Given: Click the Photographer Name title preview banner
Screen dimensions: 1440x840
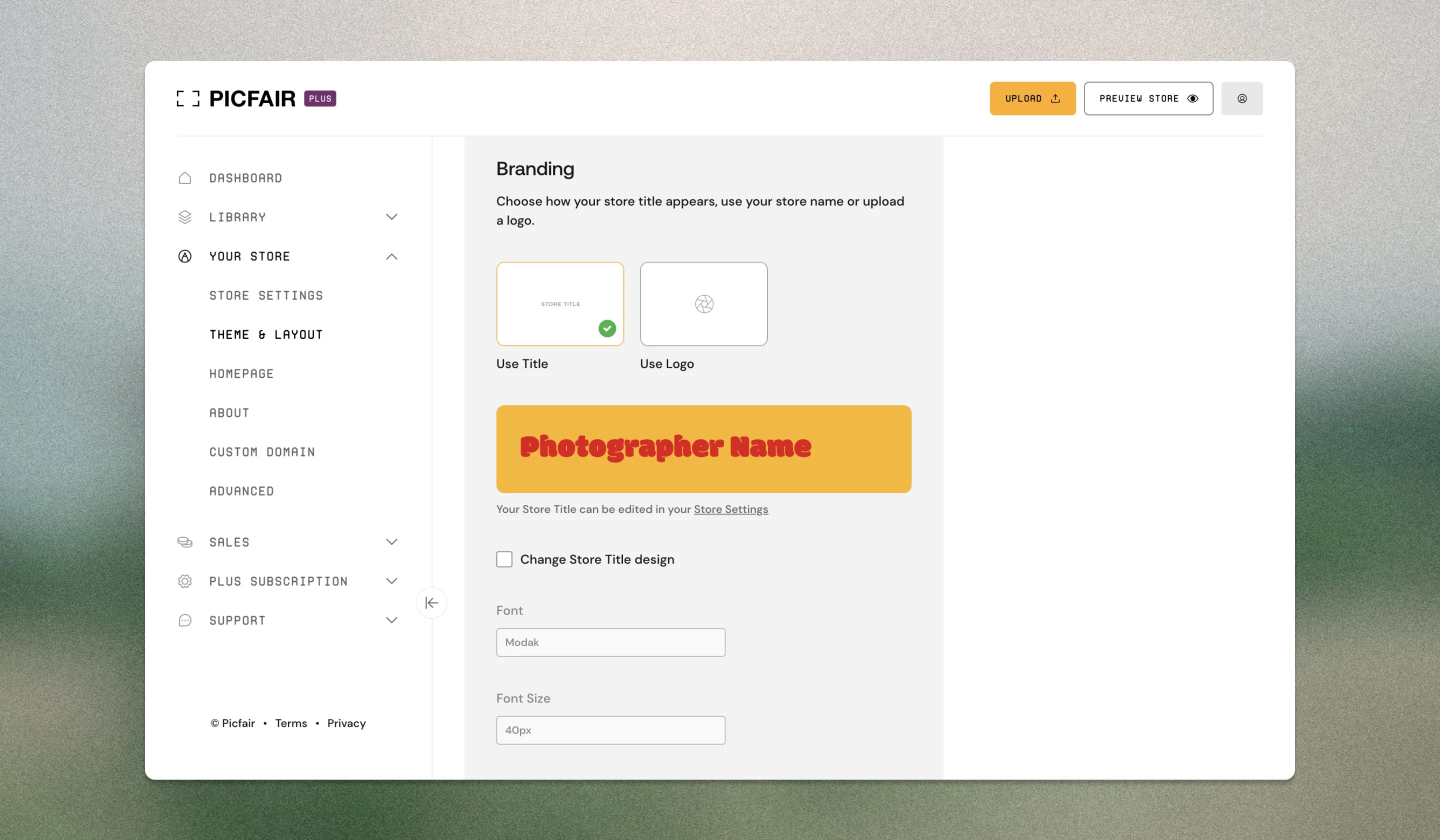Looking at the screenshot, I should (703, 449).
